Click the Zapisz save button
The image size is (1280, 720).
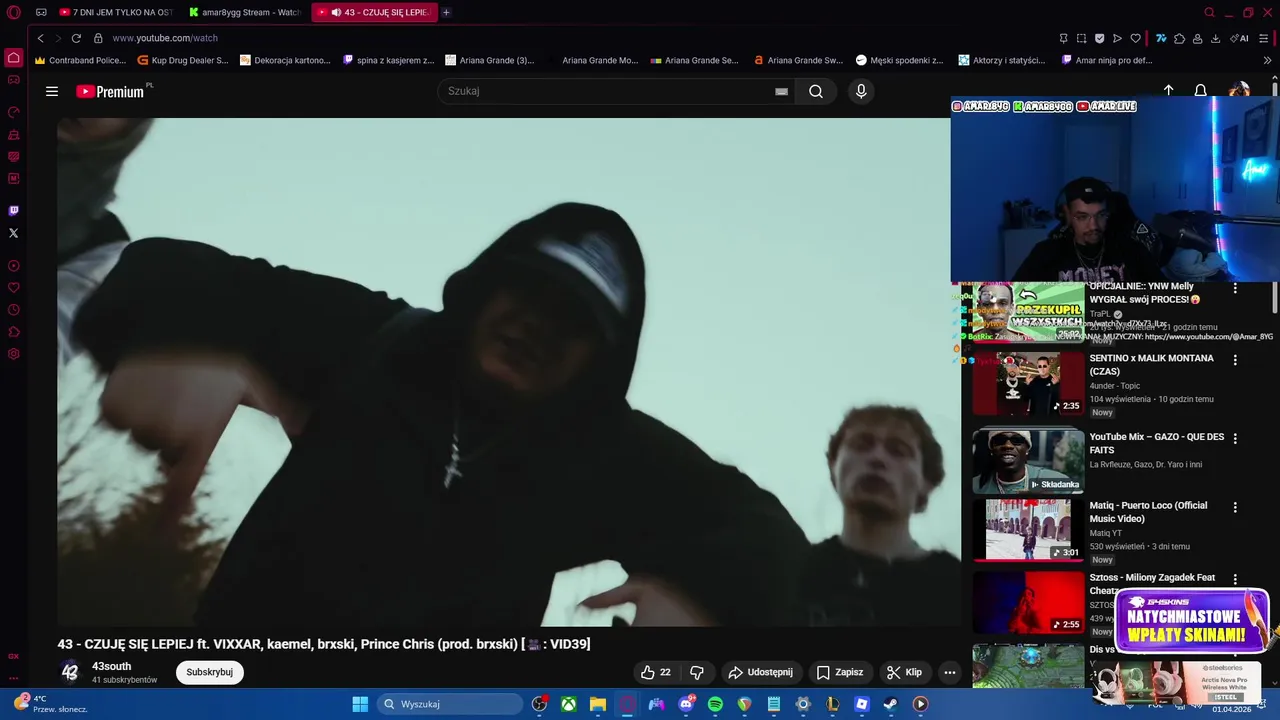pos(839,672)
